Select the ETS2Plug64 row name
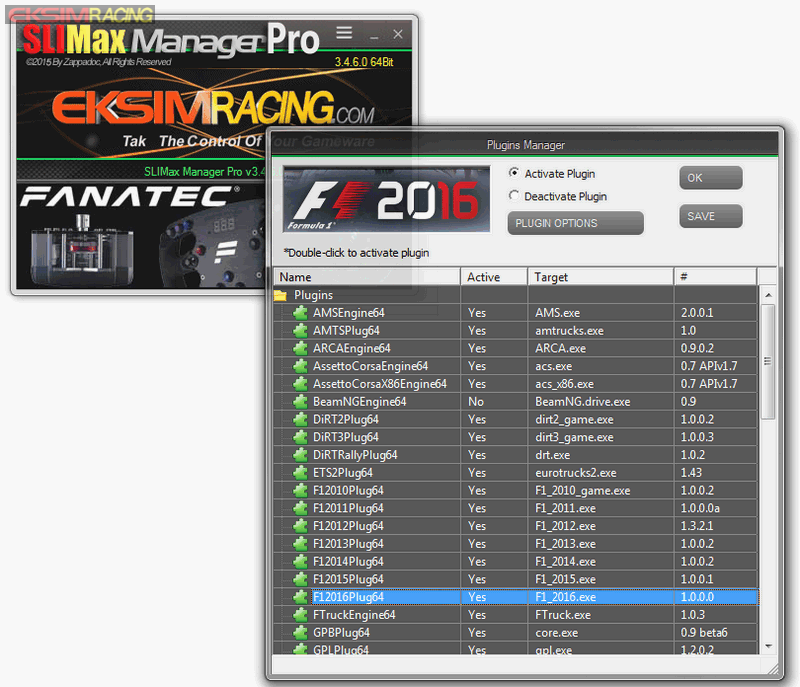 (x=343, y=473)
